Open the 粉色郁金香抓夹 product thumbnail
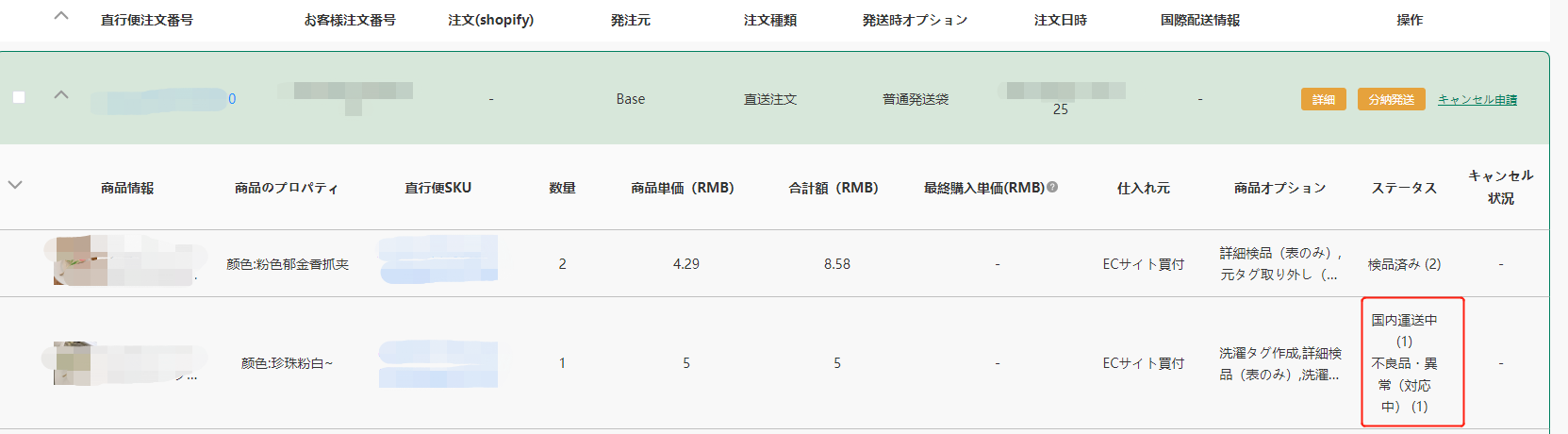 (74, 260)
